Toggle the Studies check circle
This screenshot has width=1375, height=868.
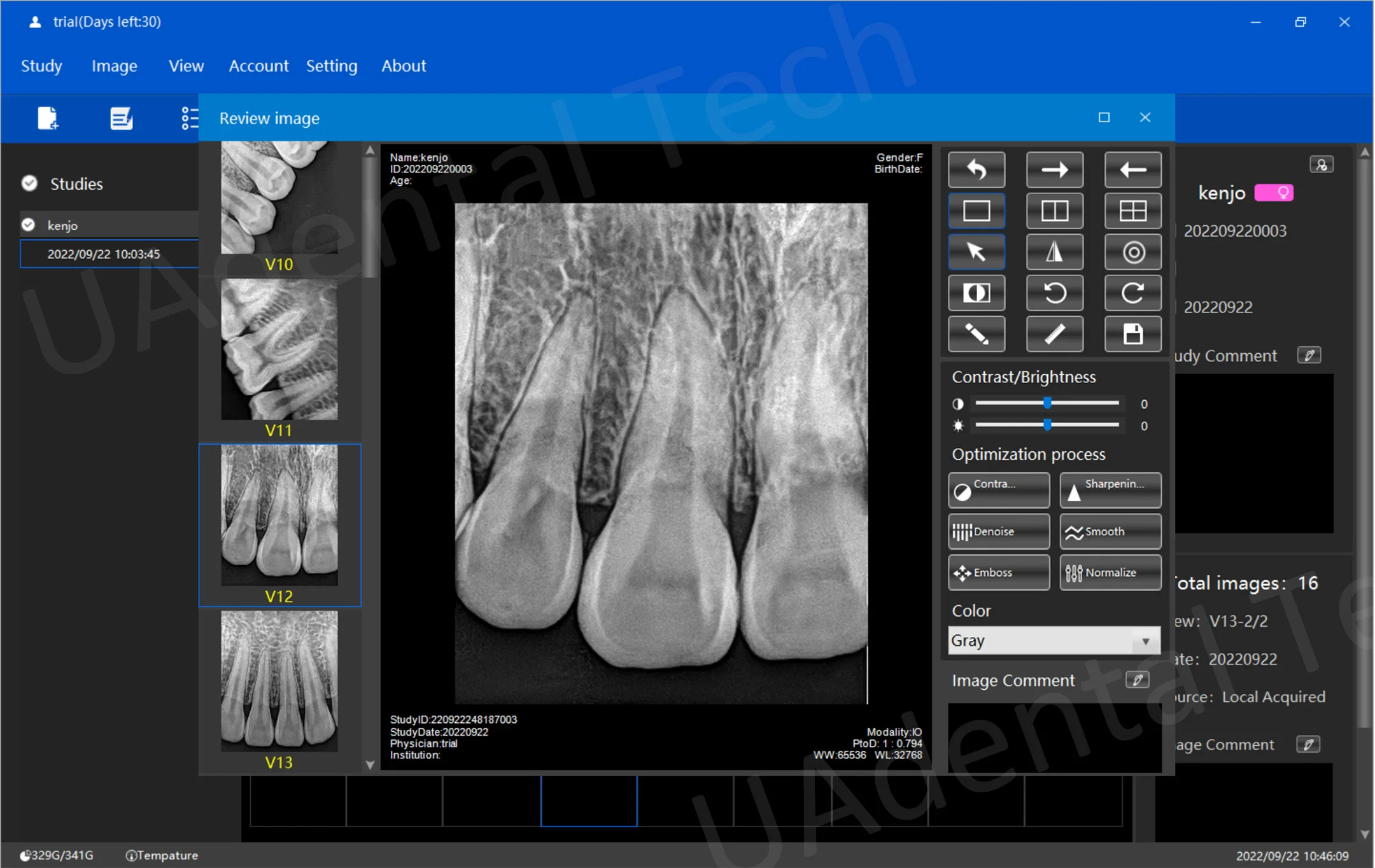pyautogui.click(x=29, y=183)
